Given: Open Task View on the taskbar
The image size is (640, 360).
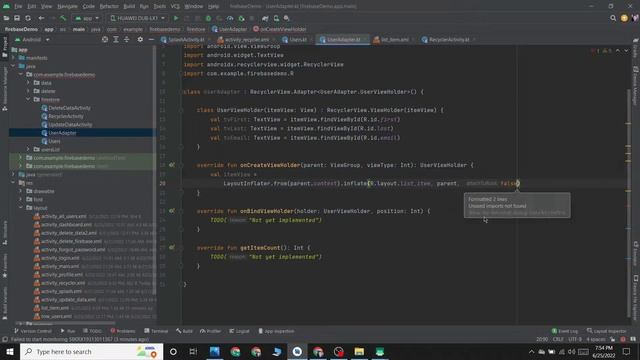Looking at the screenshot, I should 193,352.
